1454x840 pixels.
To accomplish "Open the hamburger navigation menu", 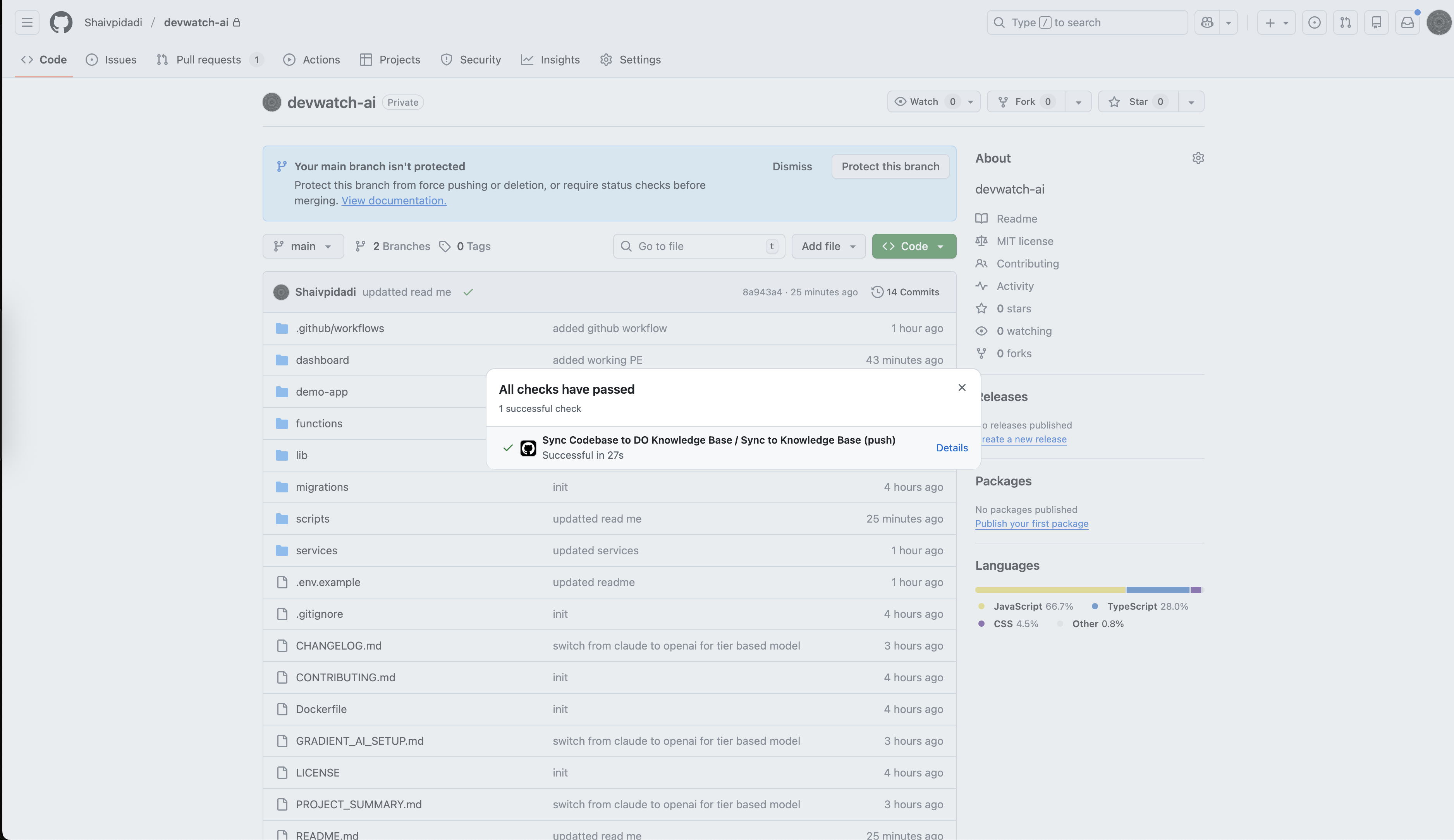I will [x=27, y=22].
